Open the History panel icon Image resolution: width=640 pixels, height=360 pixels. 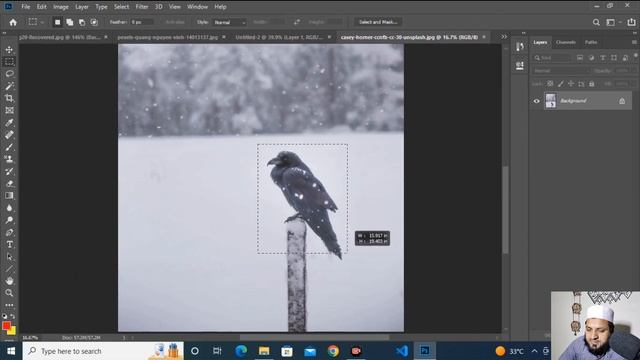pyautogui.click(x=520, y=47)
